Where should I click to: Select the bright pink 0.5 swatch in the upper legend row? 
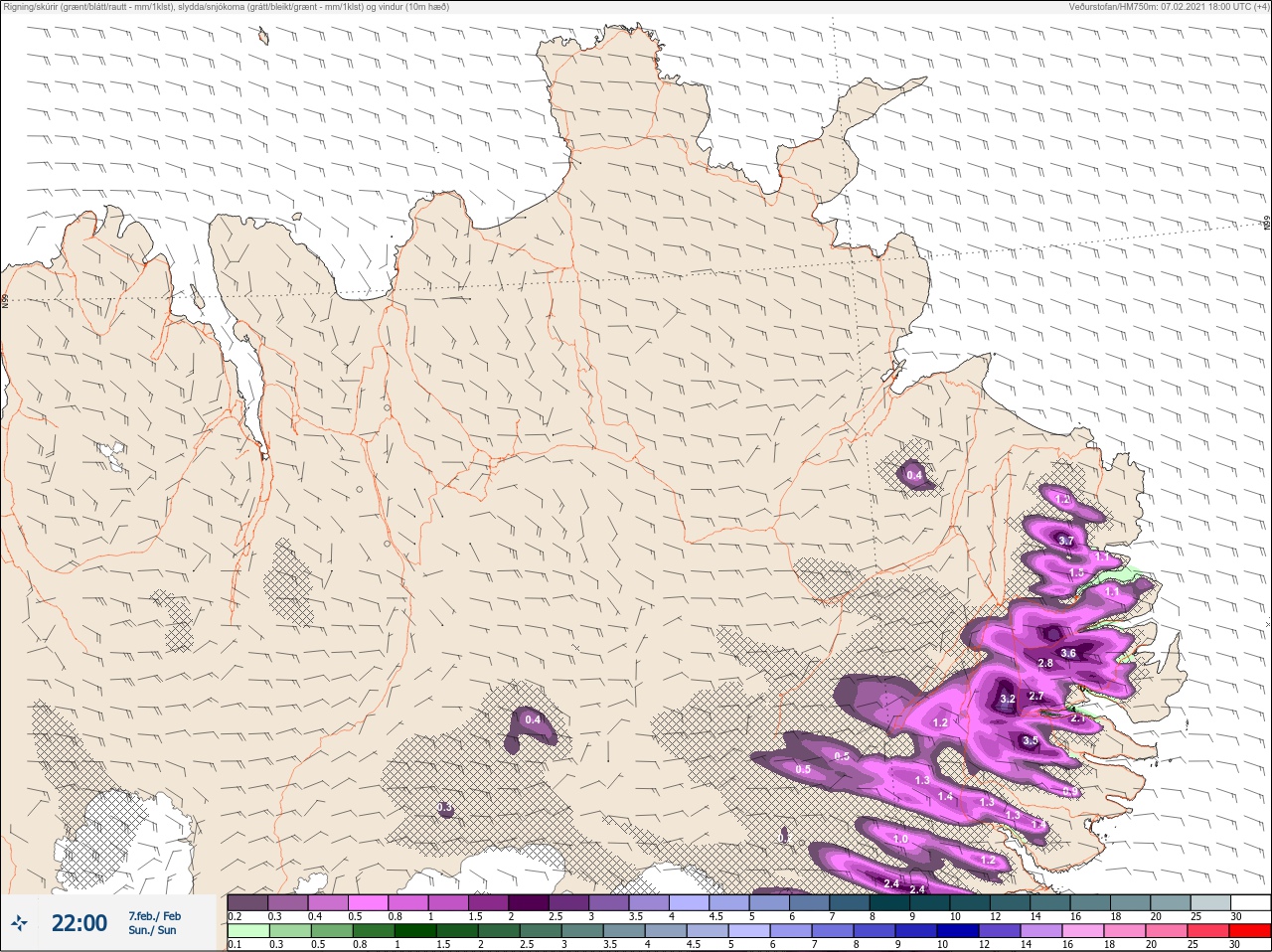(369, 902)
